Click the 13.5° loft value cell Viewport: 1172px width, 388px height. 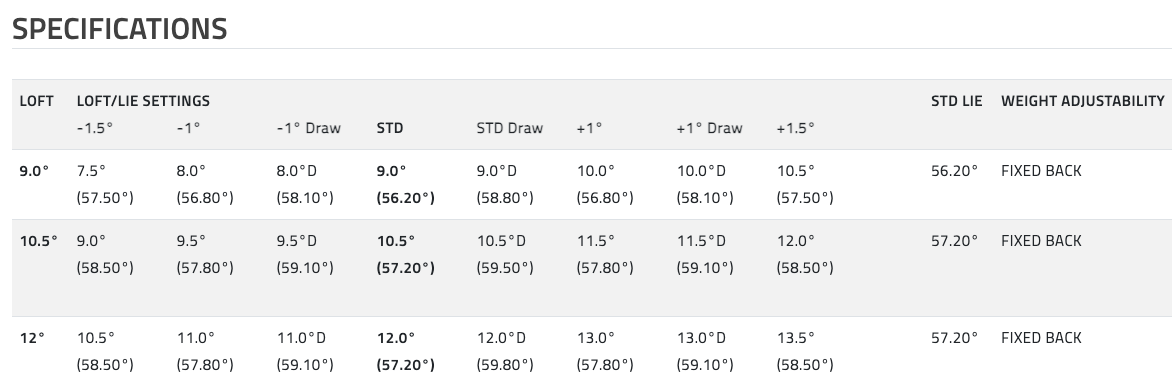(x=796, y=338)
